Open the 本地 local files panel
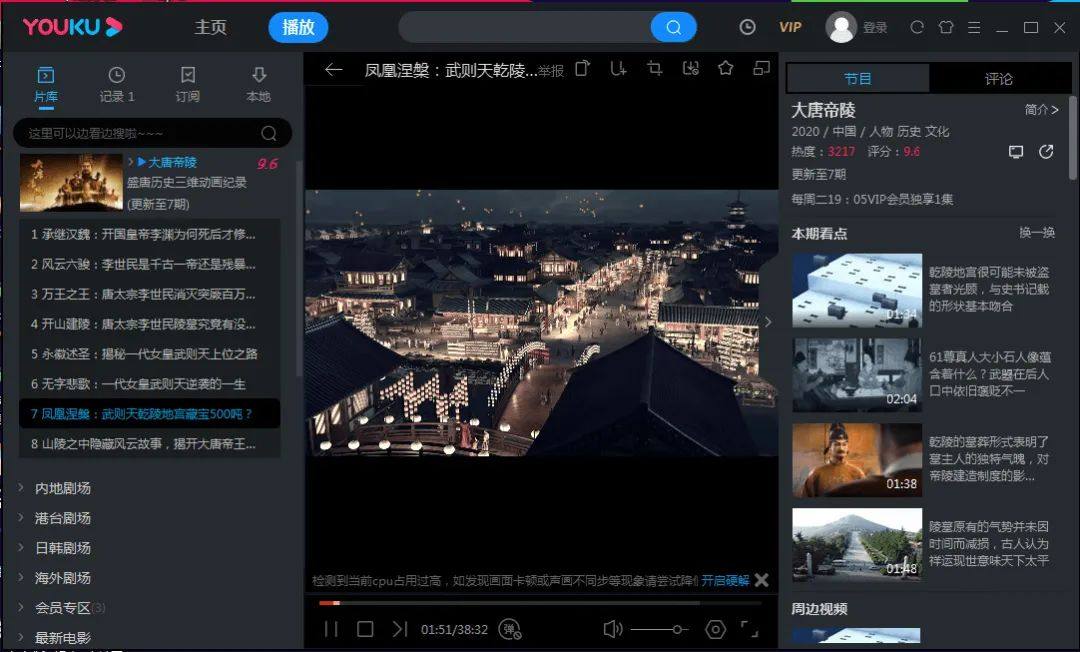The width and height of the screenshot is (1080, 652). point(258,80)
